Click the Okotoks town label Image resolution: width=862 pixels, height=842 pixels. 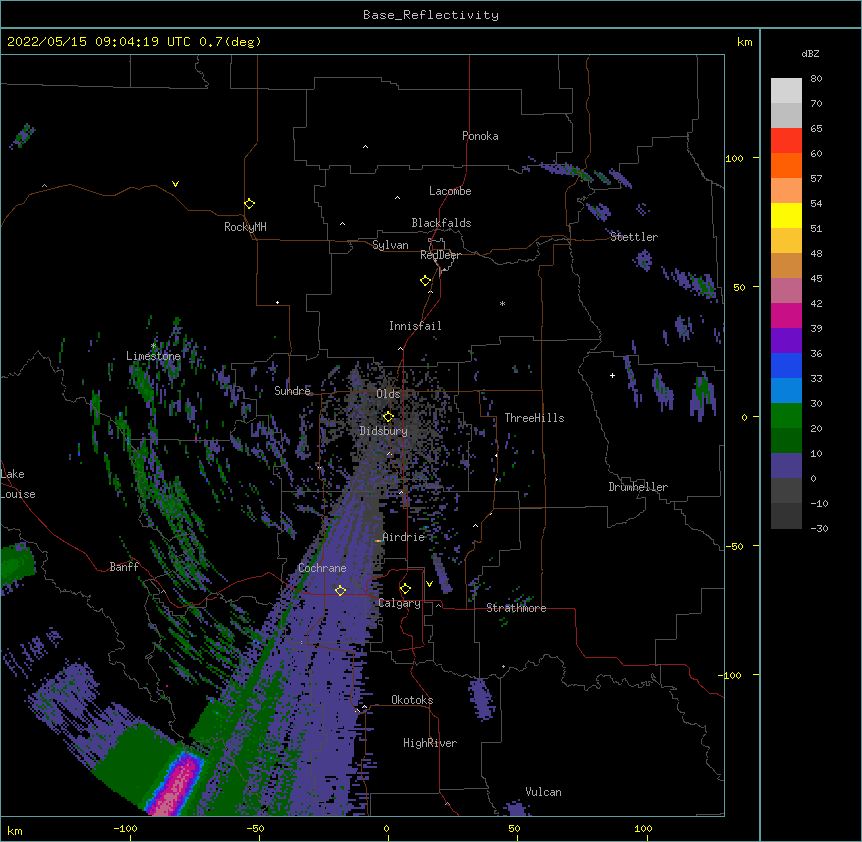tap(412, 700)
